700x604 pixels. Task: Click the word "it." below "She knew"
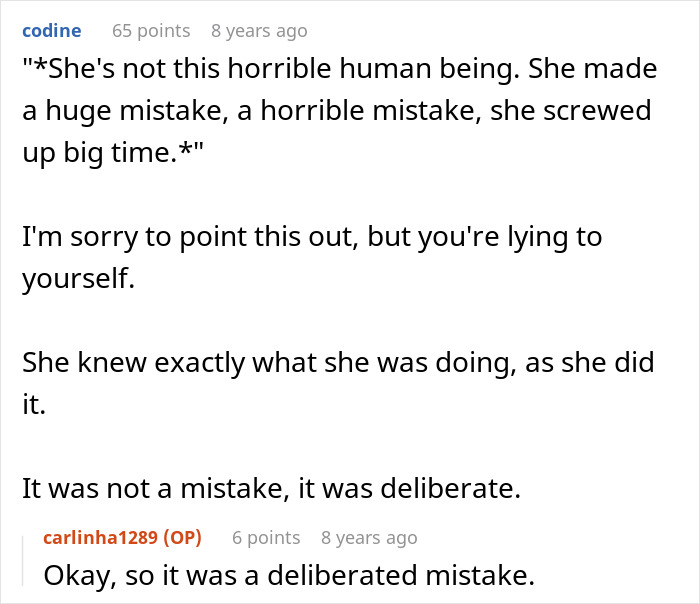coord(34,404)
